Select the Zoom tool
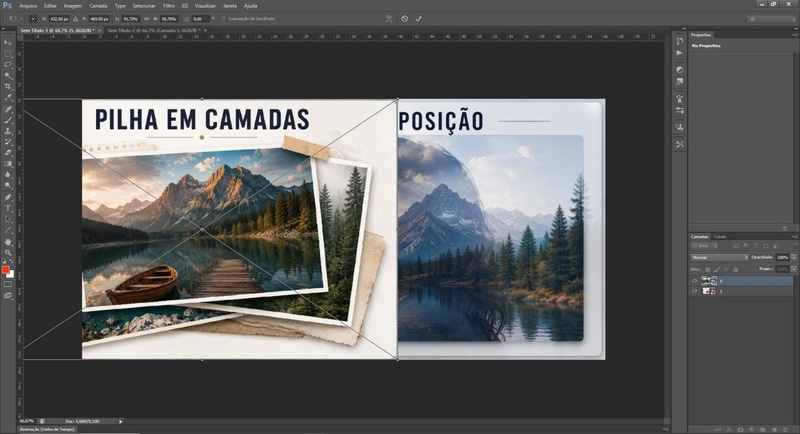The height and width of the screenshot is (434, 800). click(x=8, y=252)
